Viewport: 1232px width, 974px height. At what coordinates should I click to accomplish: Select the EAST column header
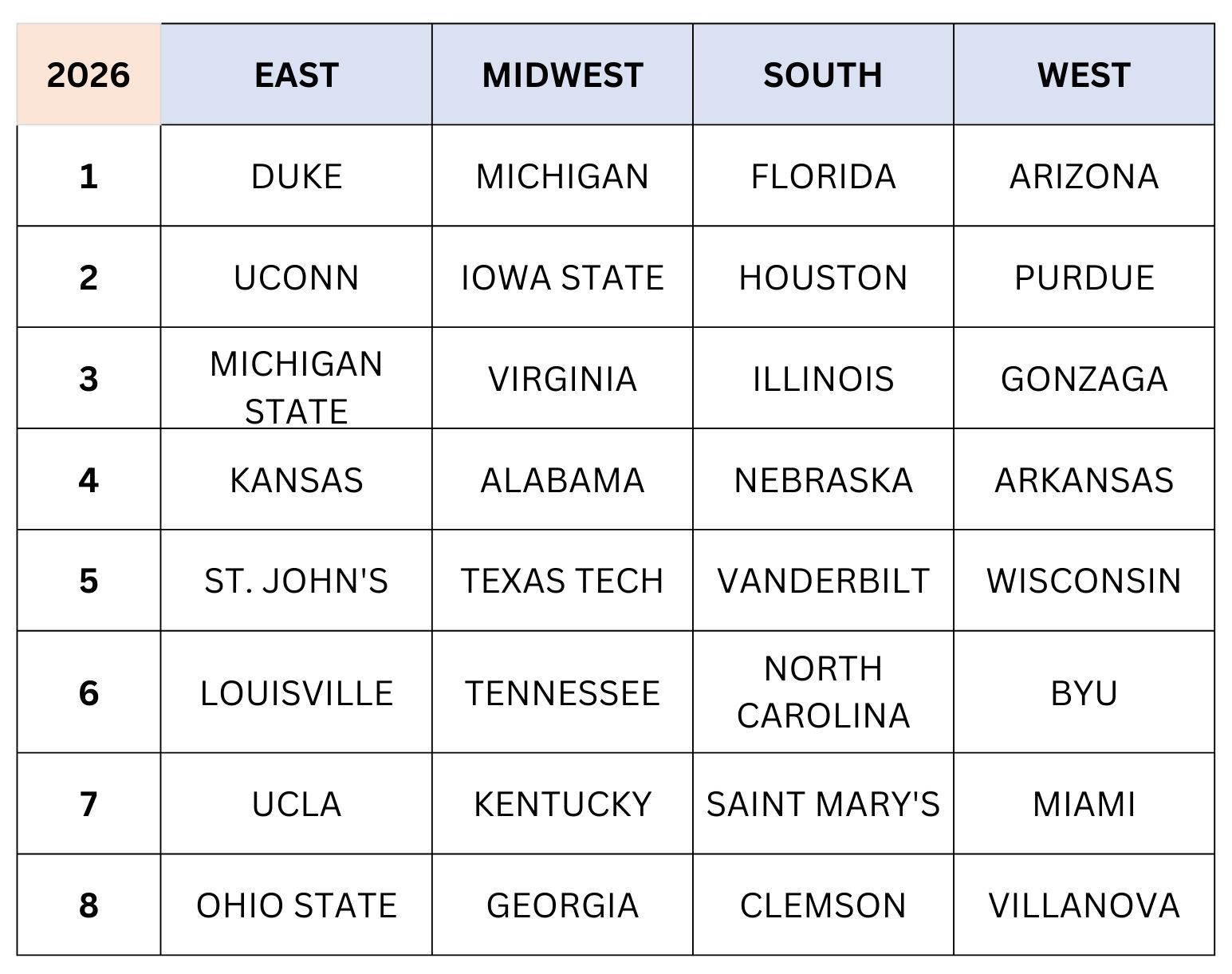point(296,75)
